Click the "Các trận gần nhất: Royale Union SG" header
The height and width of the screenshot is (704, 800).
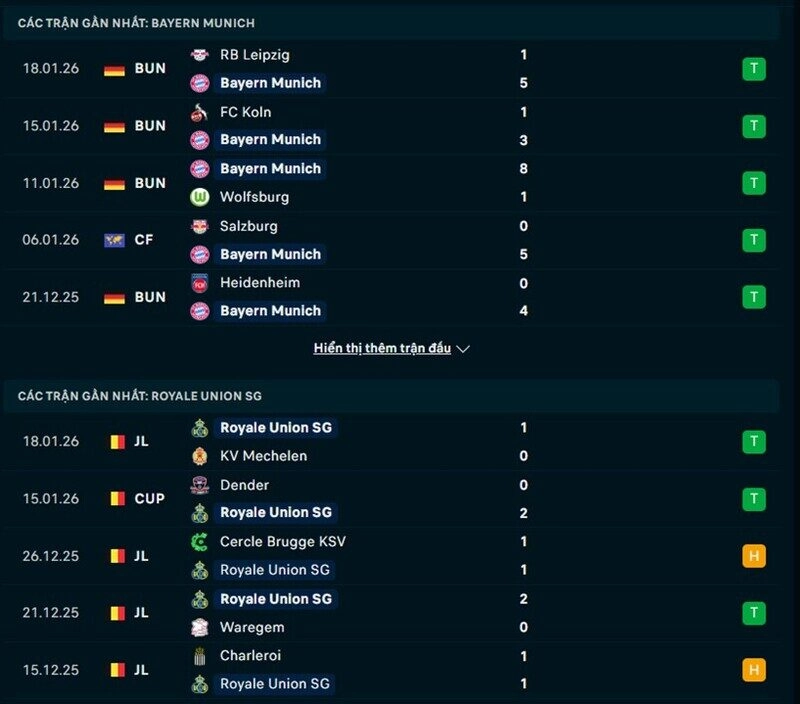click(x=140, y=396)
